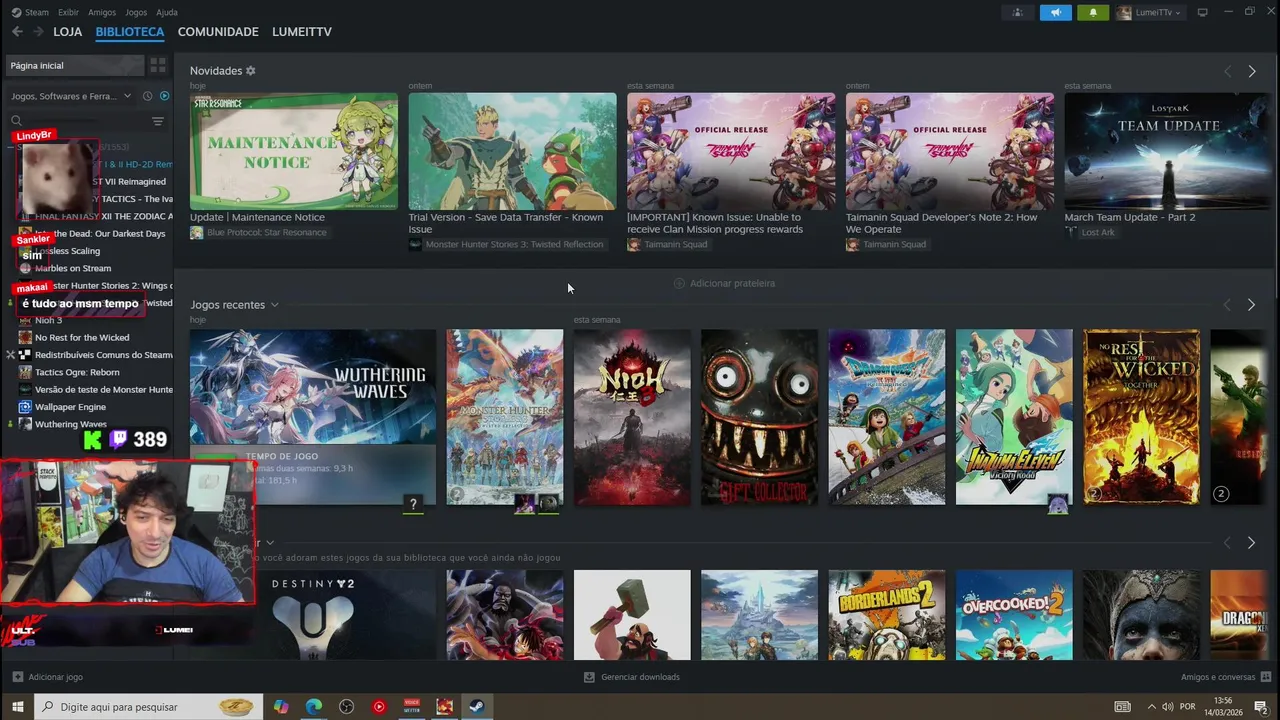This screenshot has height=720, width=1280.
Task: Open the Amigos menu
Action: 102,12
